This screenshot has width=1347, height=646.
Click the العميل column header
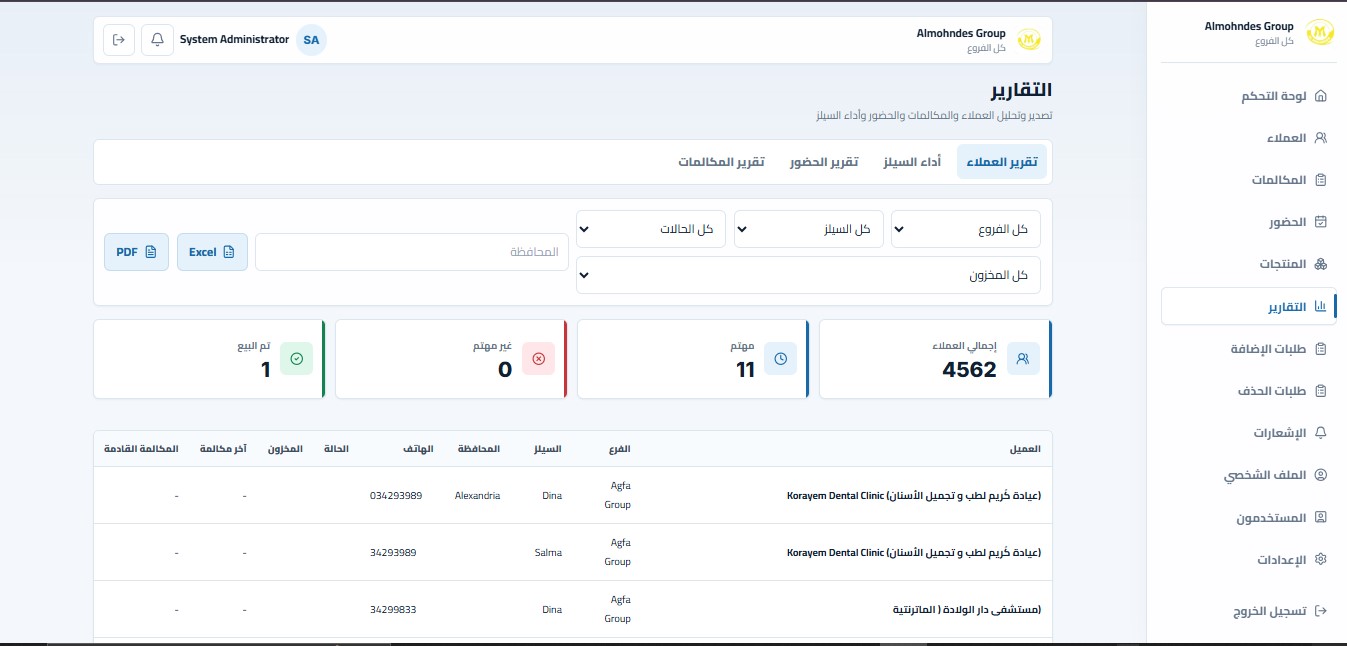pos(1025,449)
